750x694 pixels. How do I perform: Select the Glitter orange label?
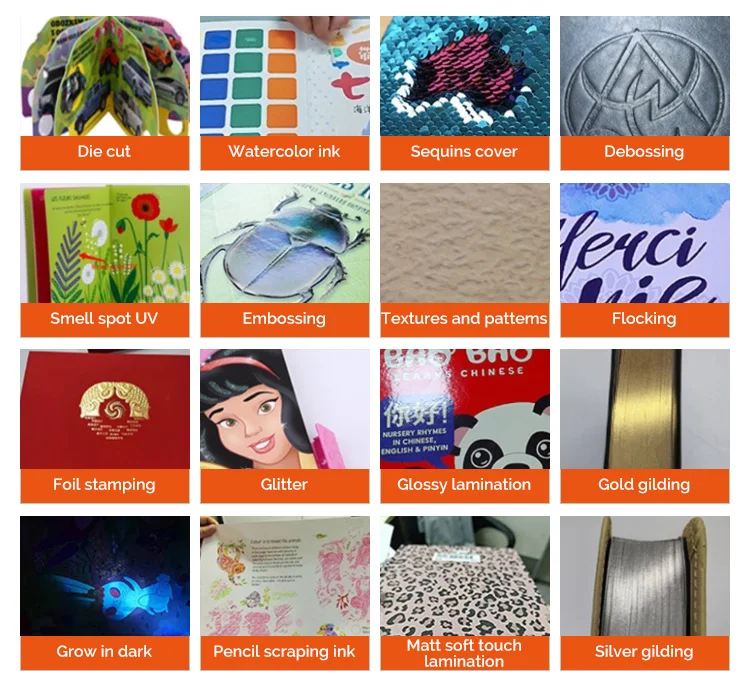pos(285,485)
